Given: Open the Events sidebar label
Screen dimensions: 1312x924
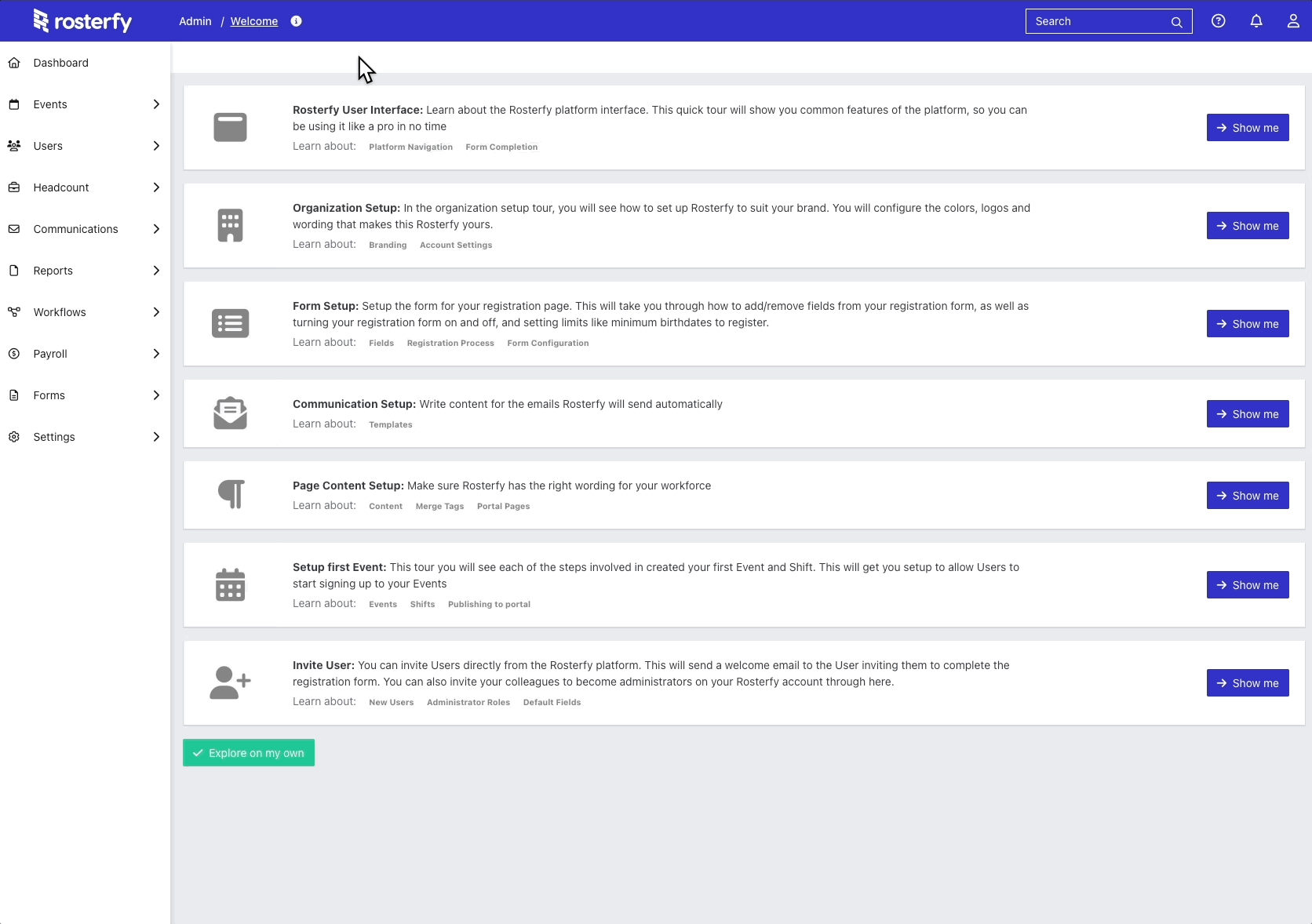Looking at the screenshot, I should (x=50, y=104).
